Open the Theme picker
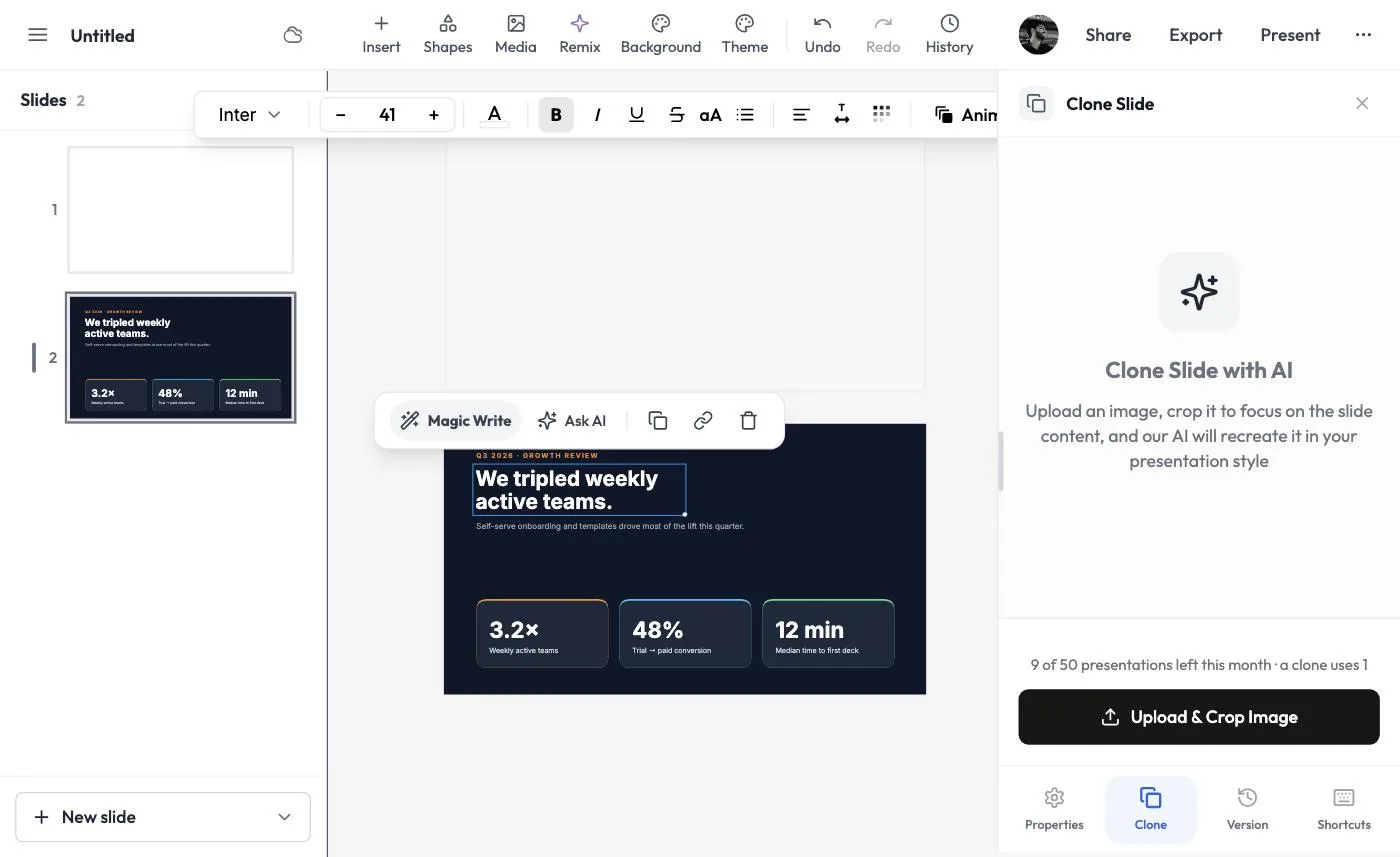 (x=744, y=35)
